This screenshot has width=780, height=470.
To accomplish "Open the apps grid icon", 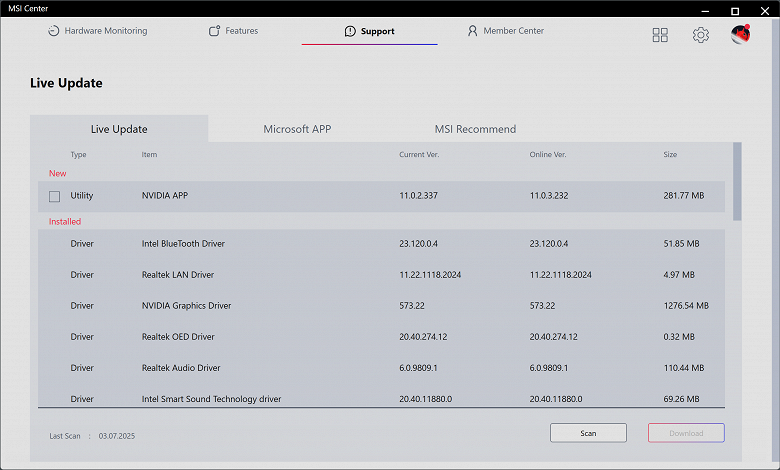I will point(660,35).
